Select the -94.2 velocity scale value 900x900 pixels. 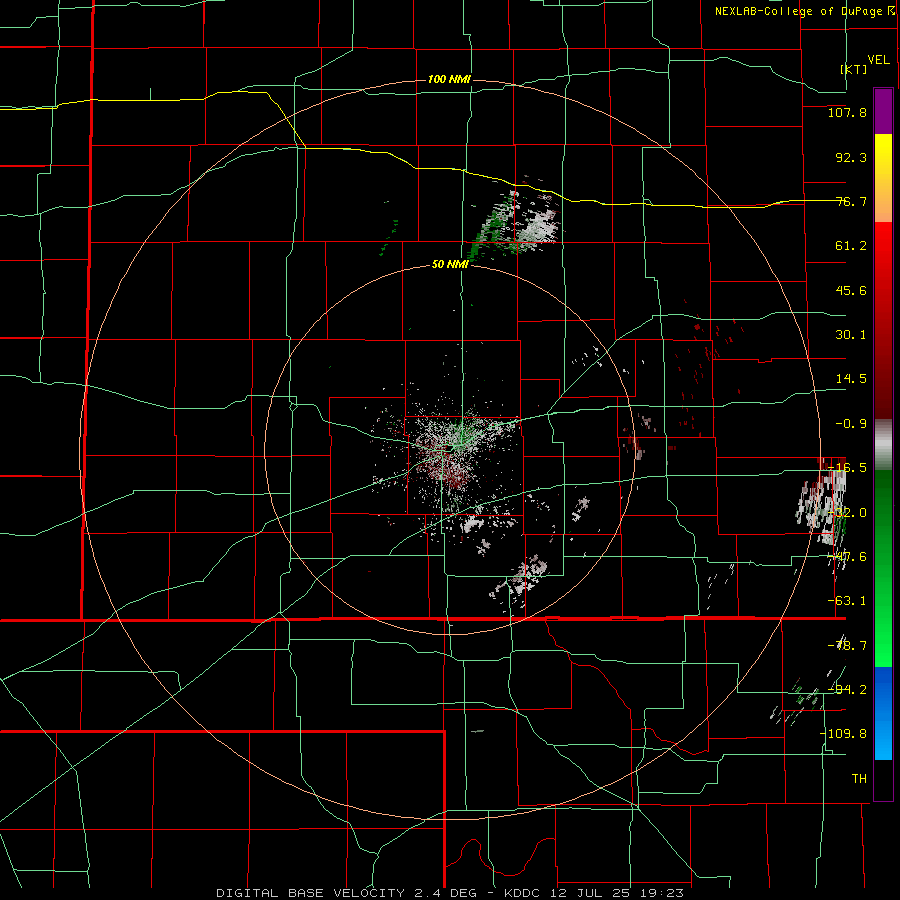point(847,689)
